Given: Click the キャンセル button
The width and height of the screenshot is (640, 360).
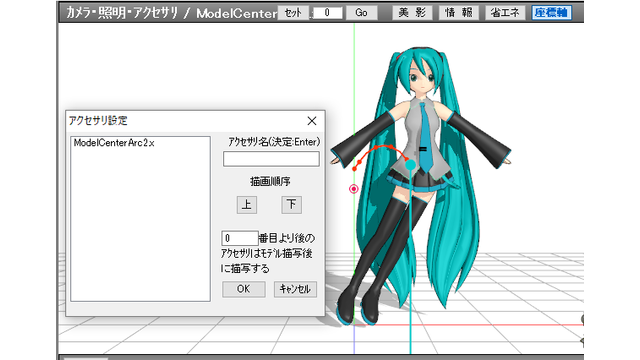Looking at the screenshot, I should [x=295, y=289].
